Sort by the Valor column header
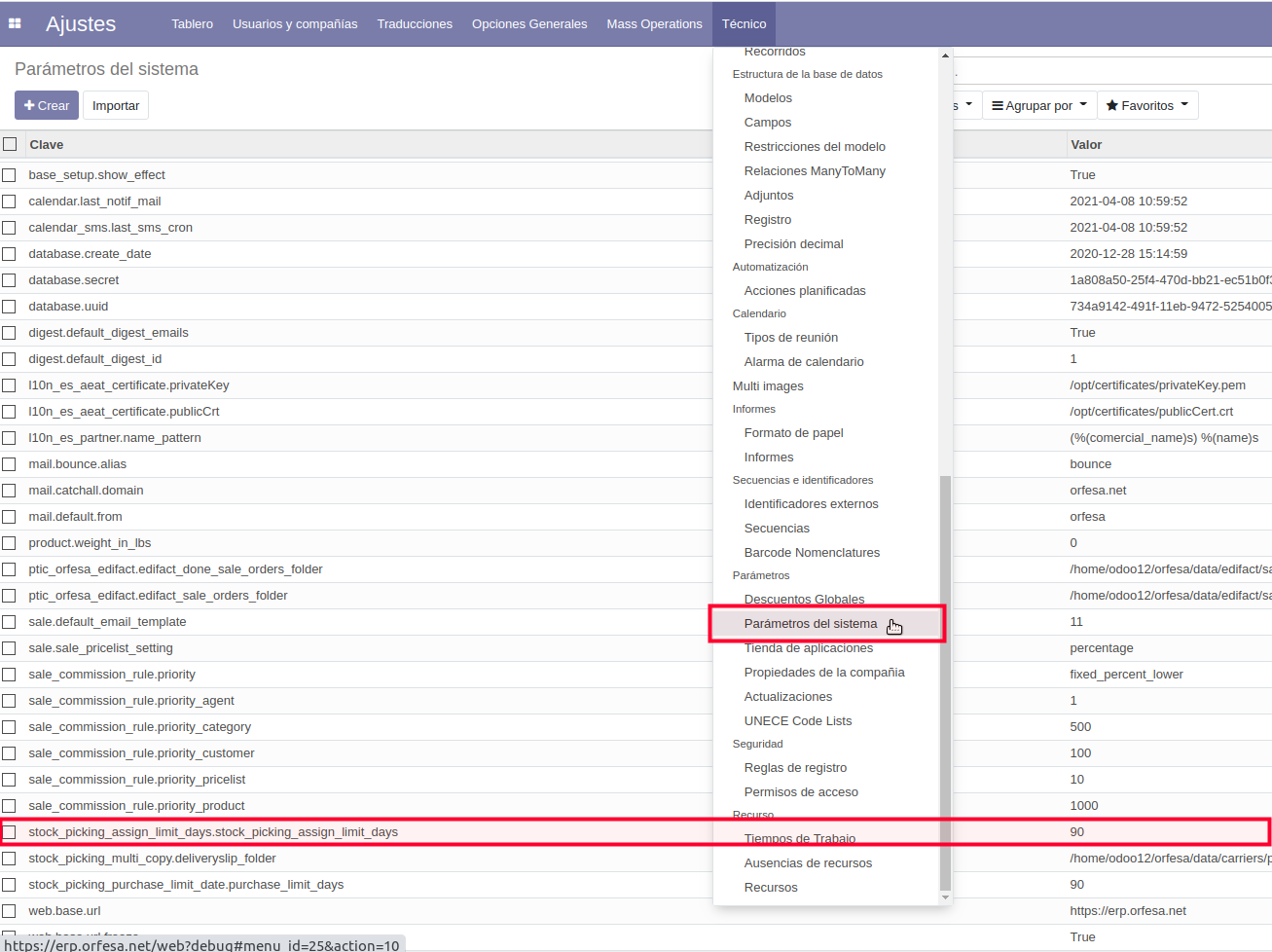Image resolution: width=1272 pixels, height=952 pixels. click(x=1086, y=144)
